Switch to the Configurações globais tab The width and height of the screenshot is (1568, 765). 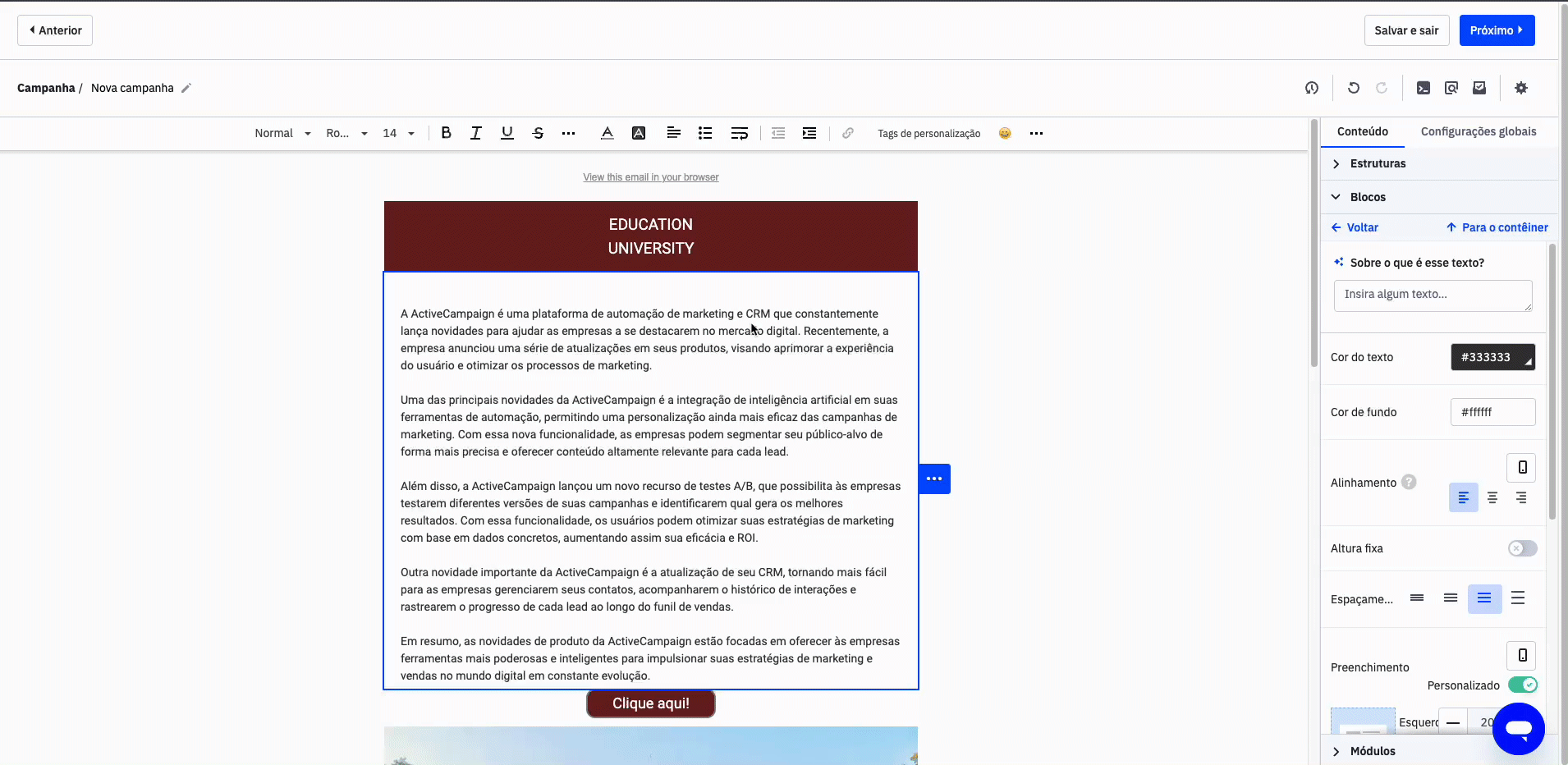tap(1478, 131)
